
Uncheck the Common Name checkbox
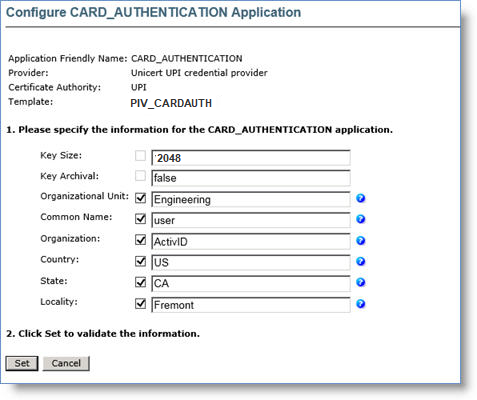click(x=140, y=219)
